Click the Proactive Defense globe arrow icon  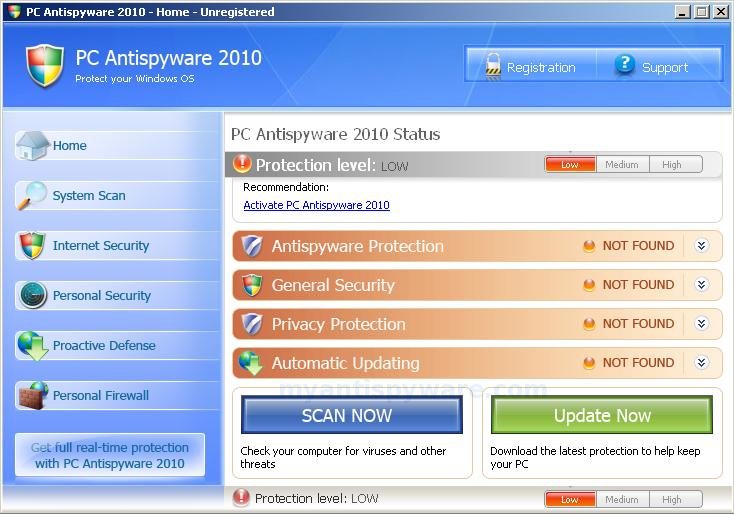click(33, 345)
